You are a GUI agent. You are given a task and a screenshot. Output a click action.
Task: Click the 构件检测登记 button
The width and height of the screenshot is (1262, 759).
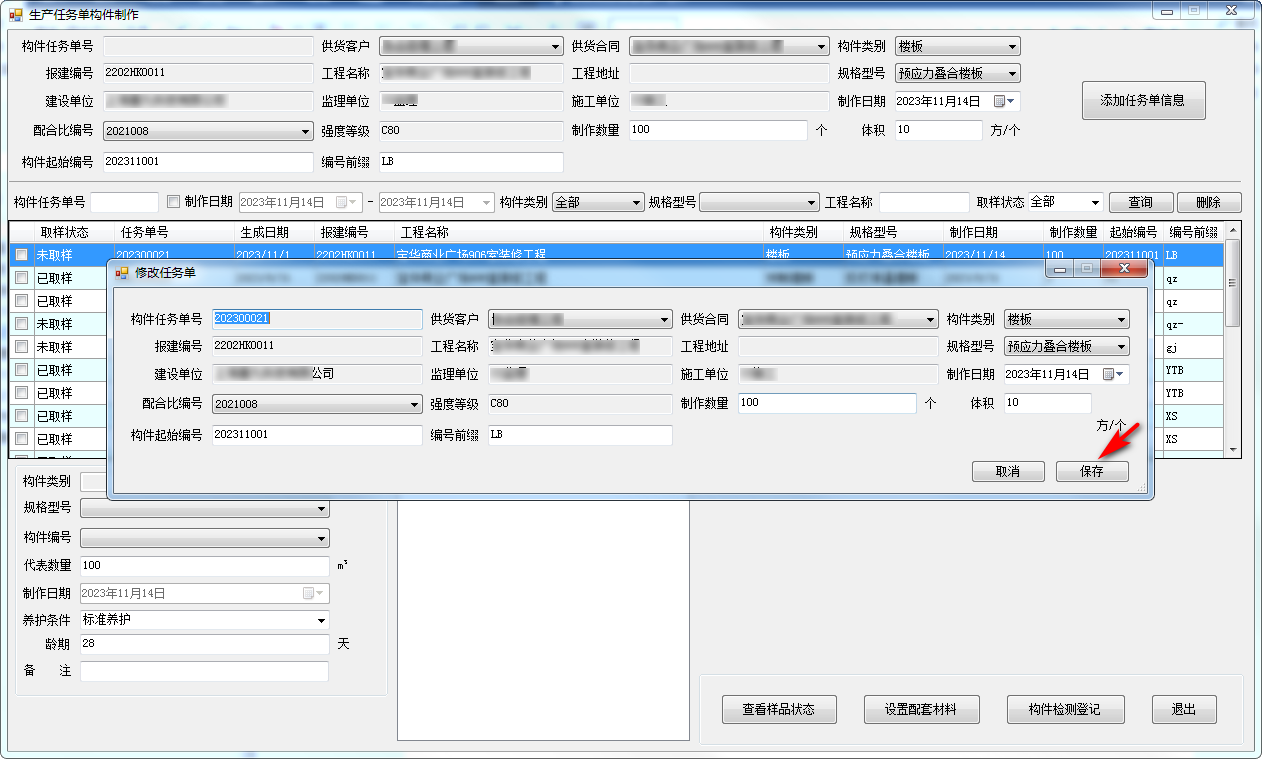tap(1065, 709)
